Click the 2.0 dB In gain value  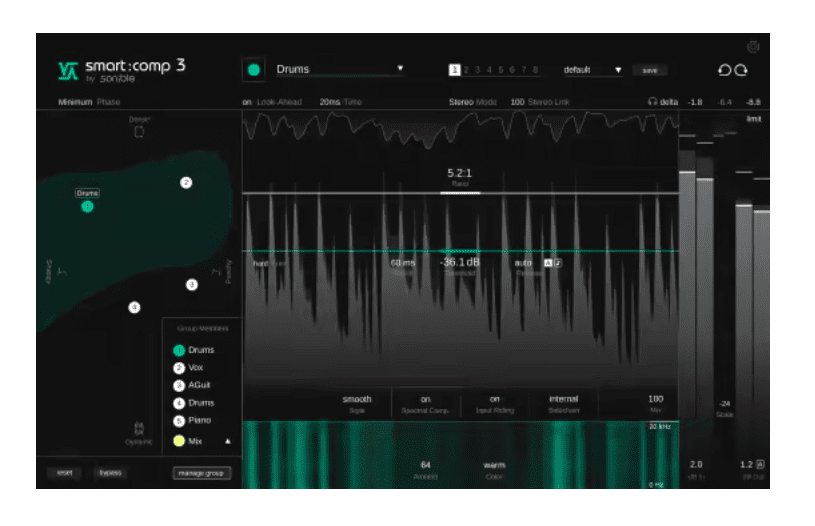coord(696,464)
